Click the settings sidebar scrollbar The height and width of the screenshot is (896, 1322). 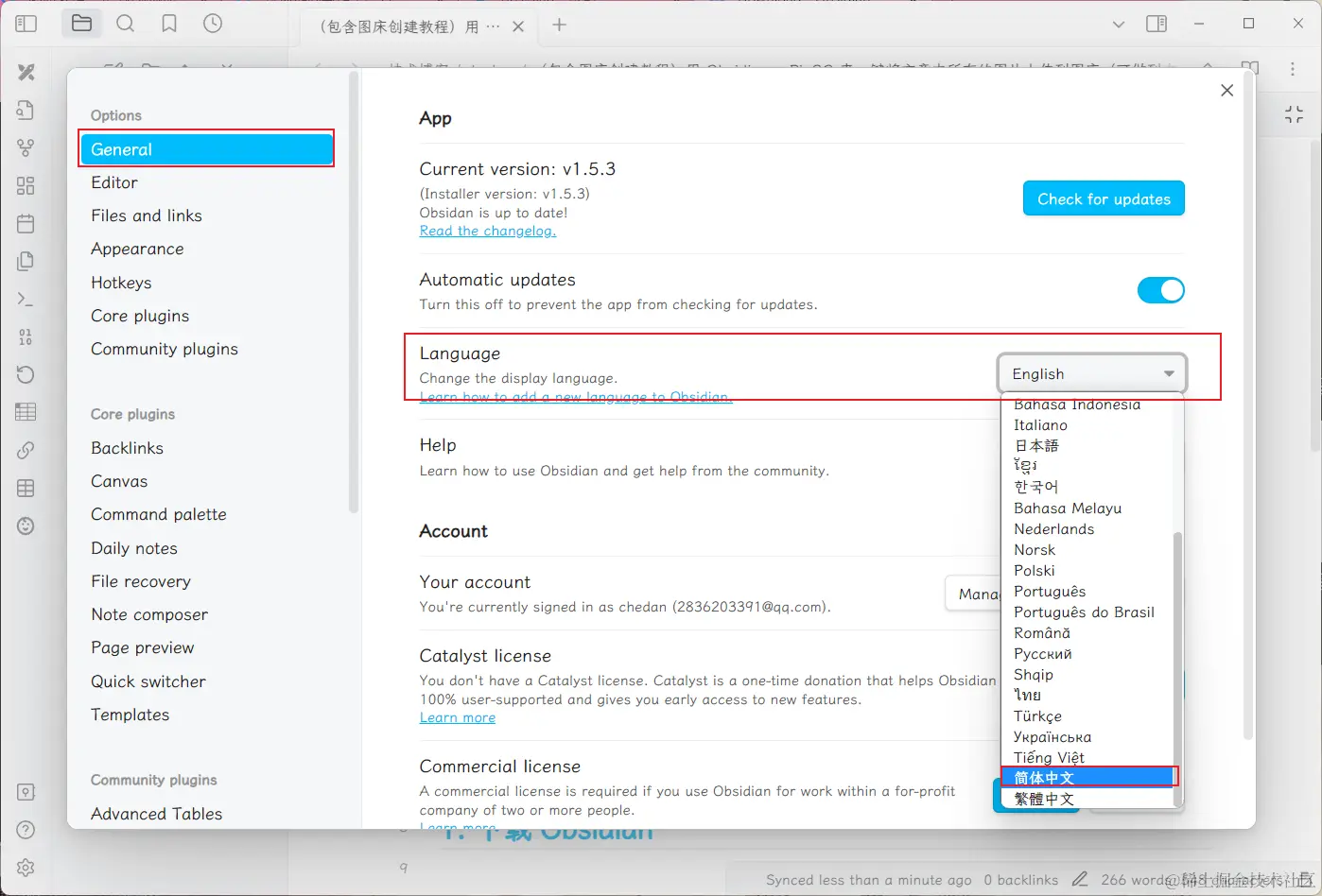354,293
